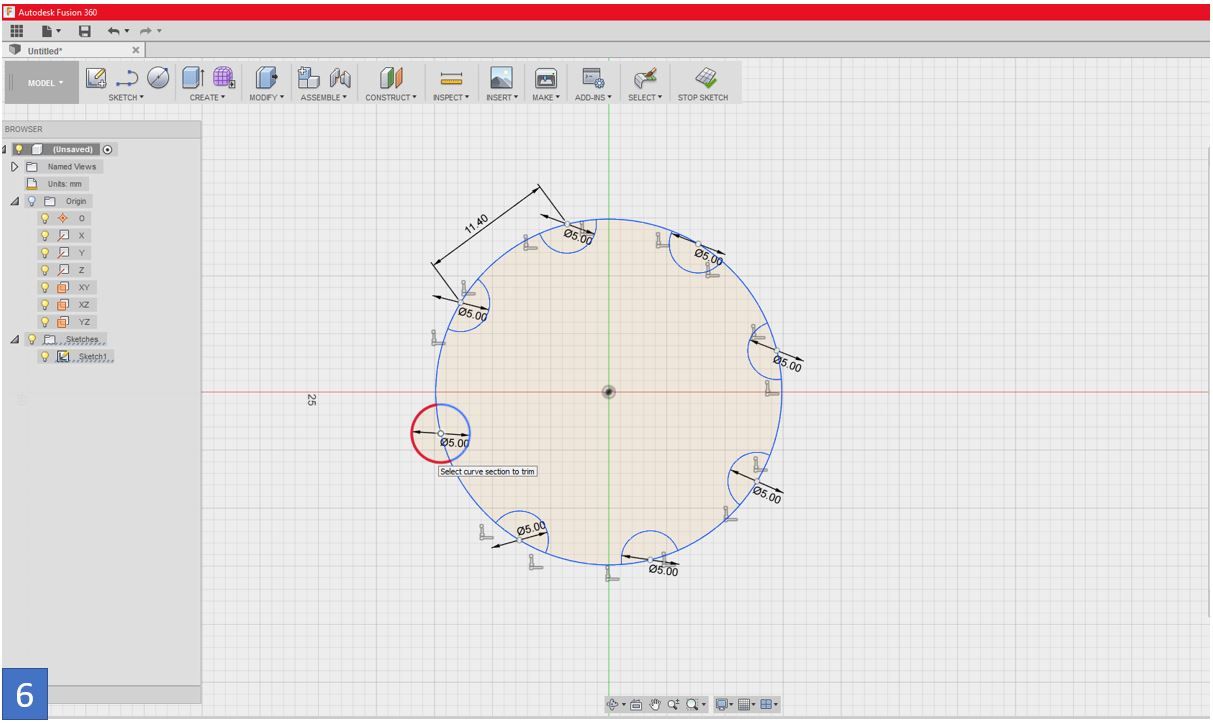
Task: Click the Construct plane icon
Action: [390, 78]
